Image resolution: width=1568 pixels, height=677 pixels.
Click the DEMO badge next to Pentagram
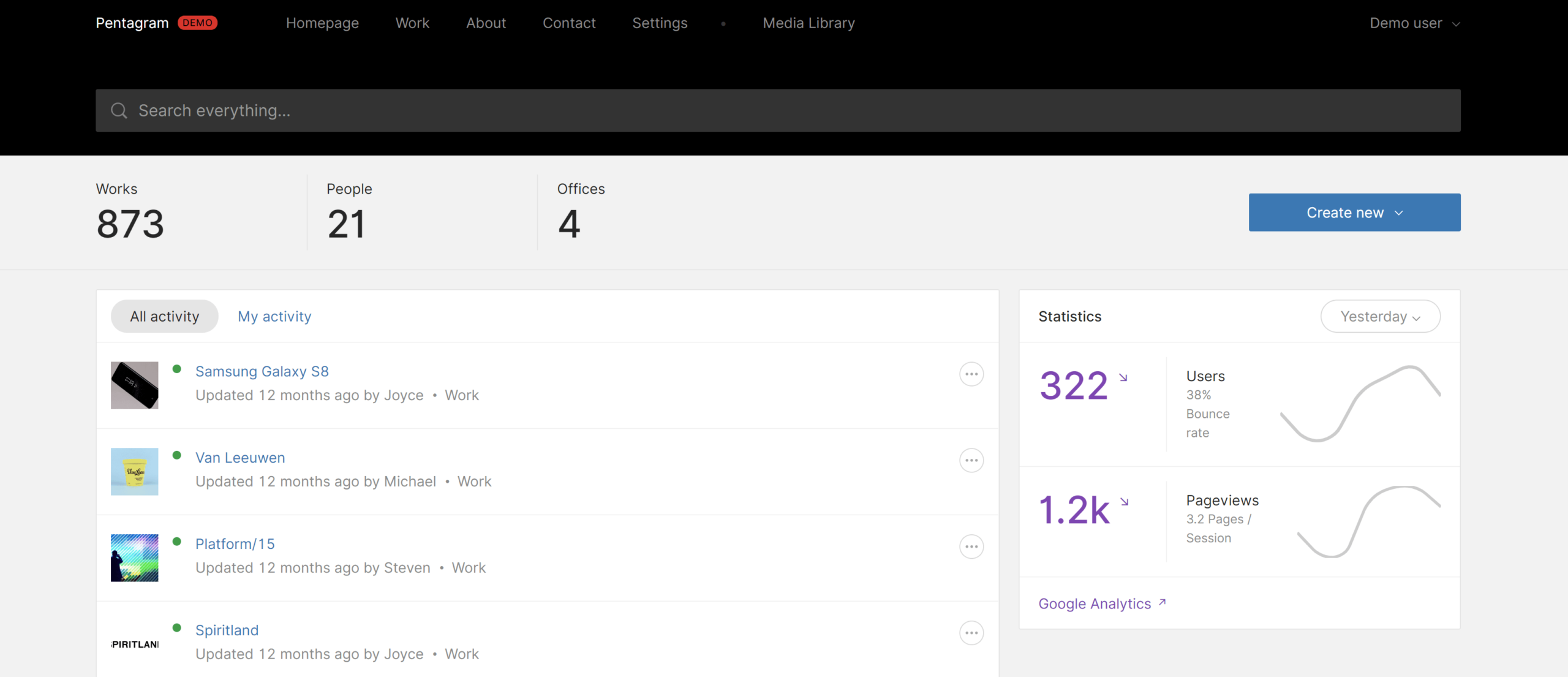click(197, 23)
